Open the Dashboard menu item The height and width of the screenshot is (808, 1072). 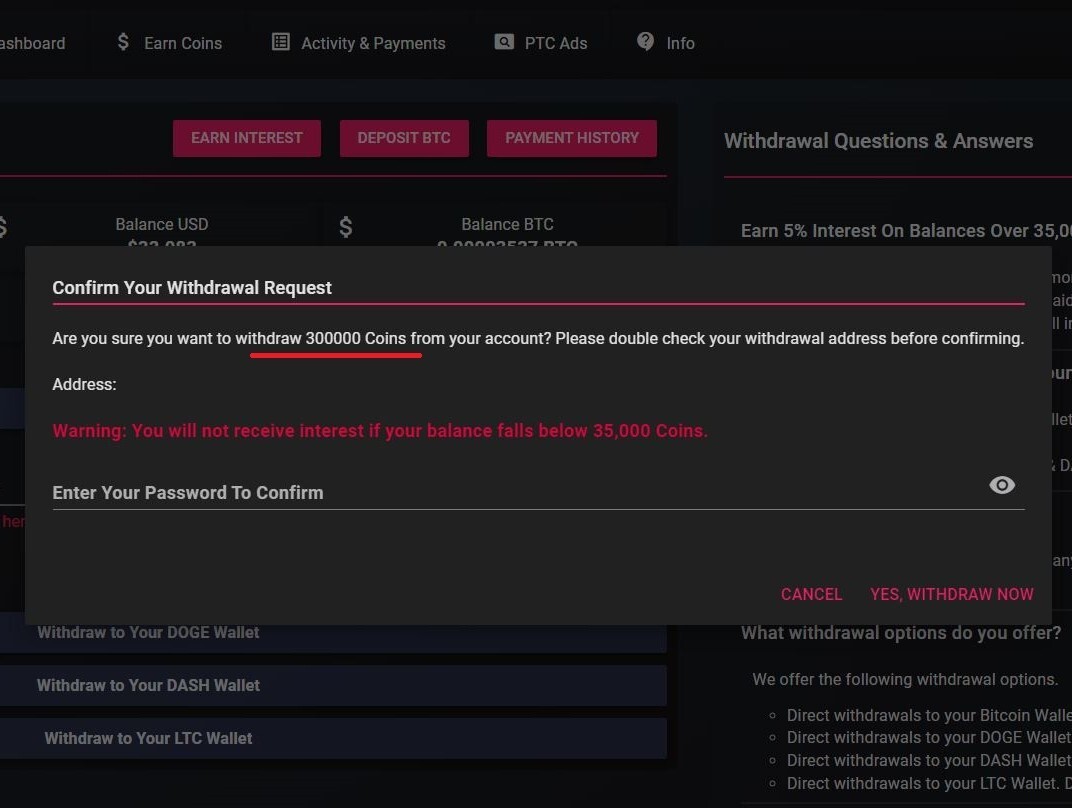pyautogui.click(x=32, y=43)
